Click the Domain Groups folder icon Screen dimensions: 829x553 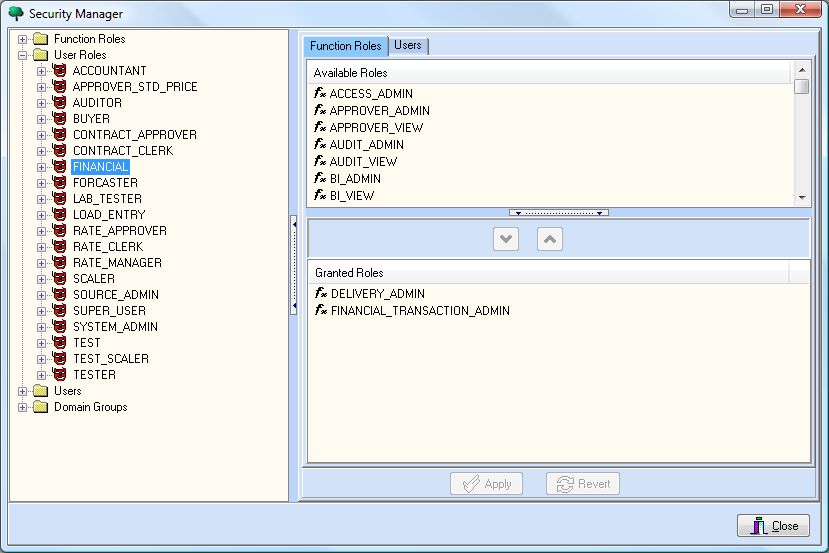tap(40, 407)
